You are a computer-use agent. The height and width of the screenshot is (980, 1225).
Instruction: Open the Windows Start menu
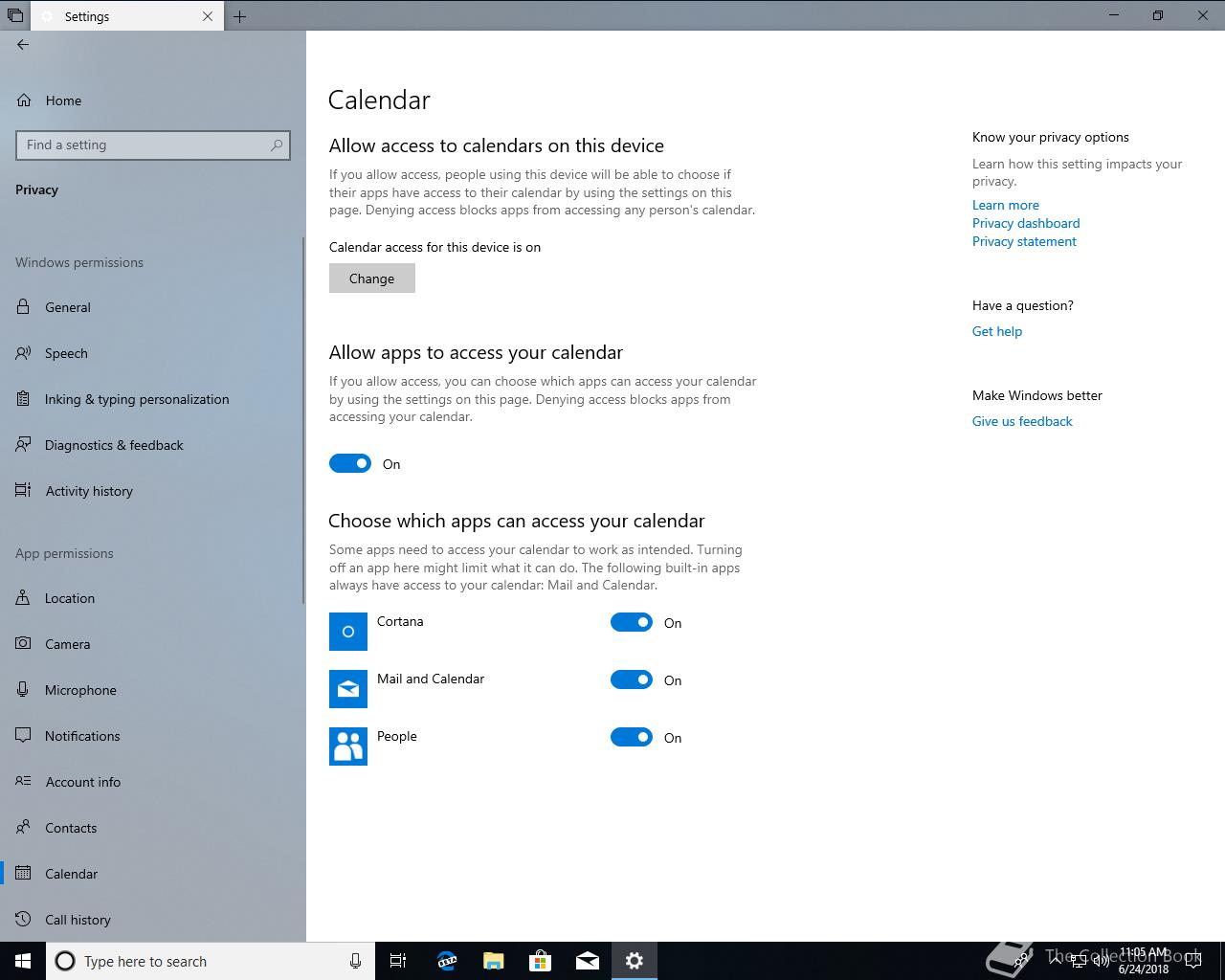[x=23, y=961]
